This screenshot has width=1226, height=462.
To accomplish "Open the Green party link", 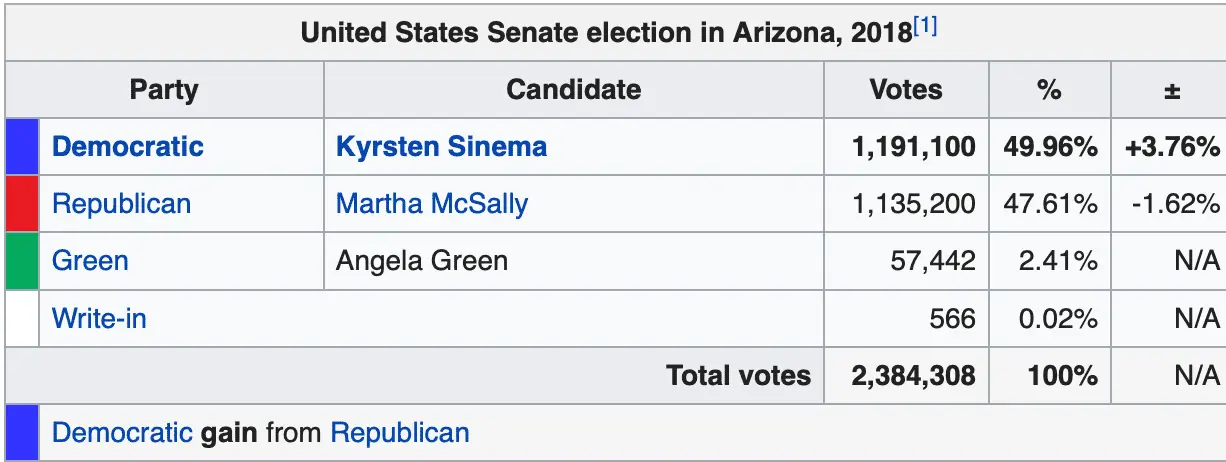I will 90,261.
